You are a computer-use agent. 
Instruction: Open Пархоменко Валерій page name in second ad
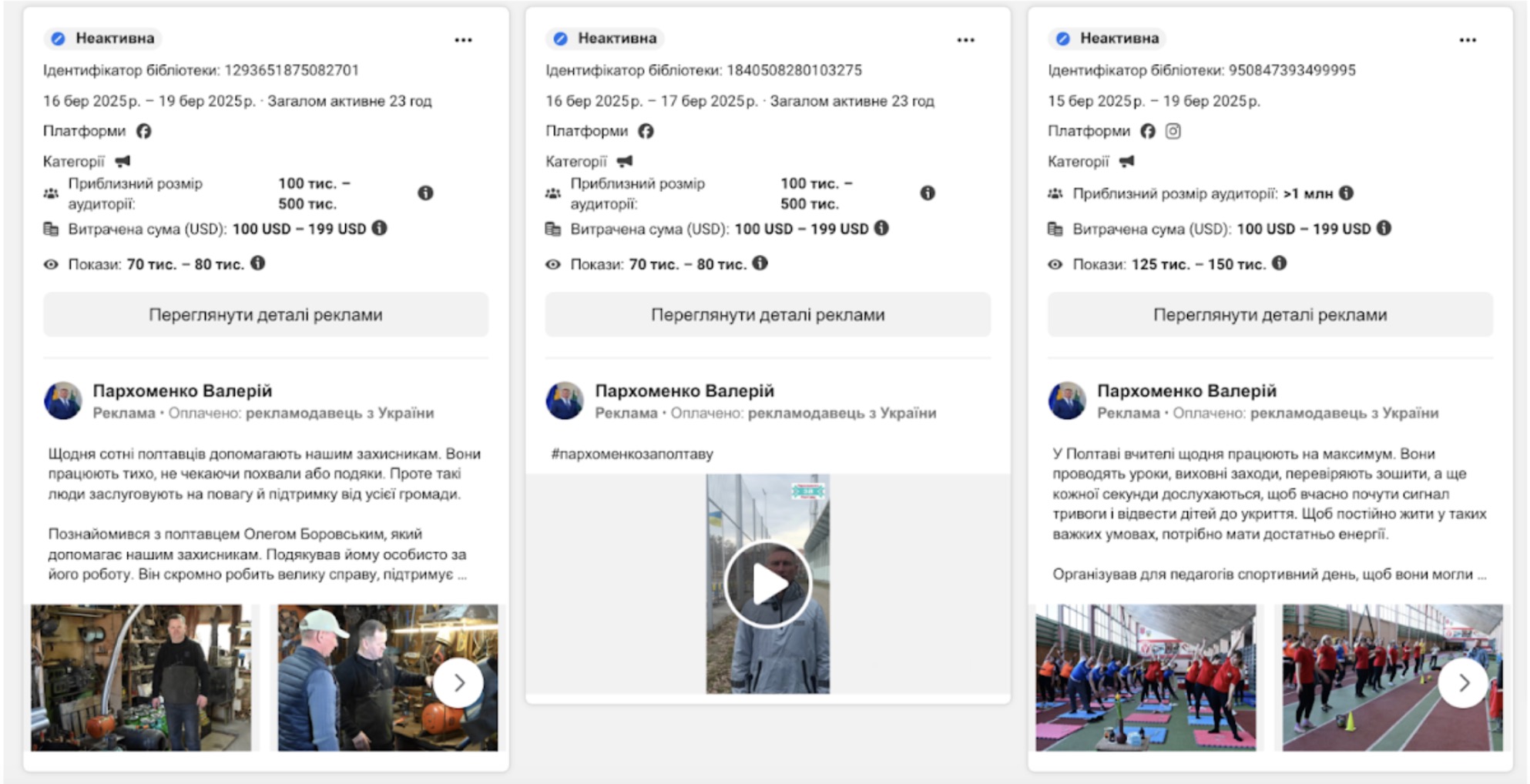coord(684,390)
